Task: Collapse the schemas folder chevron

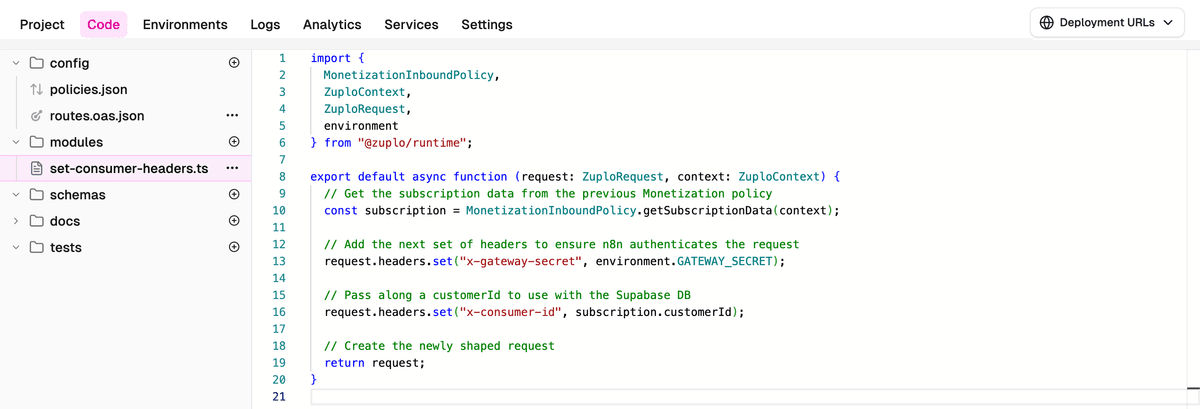Action: tap(16, 195)
